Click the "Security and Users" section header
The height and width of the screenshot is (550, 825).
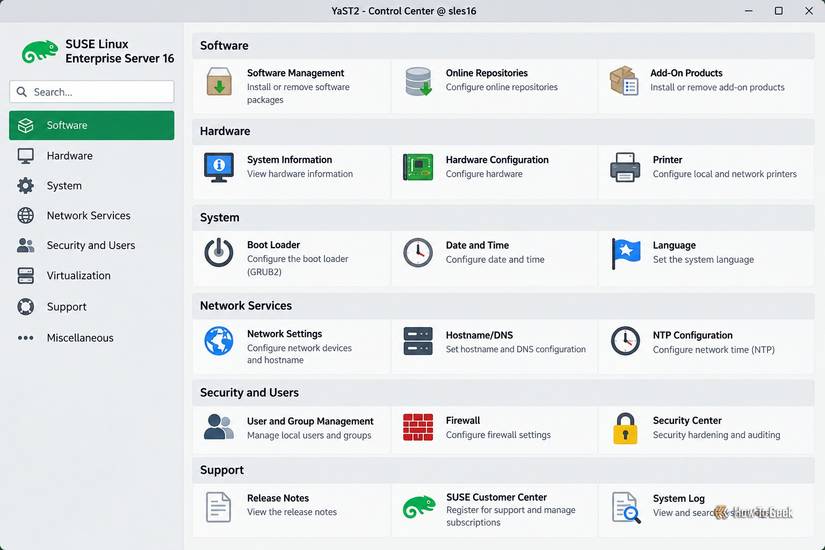coord(249,393)
